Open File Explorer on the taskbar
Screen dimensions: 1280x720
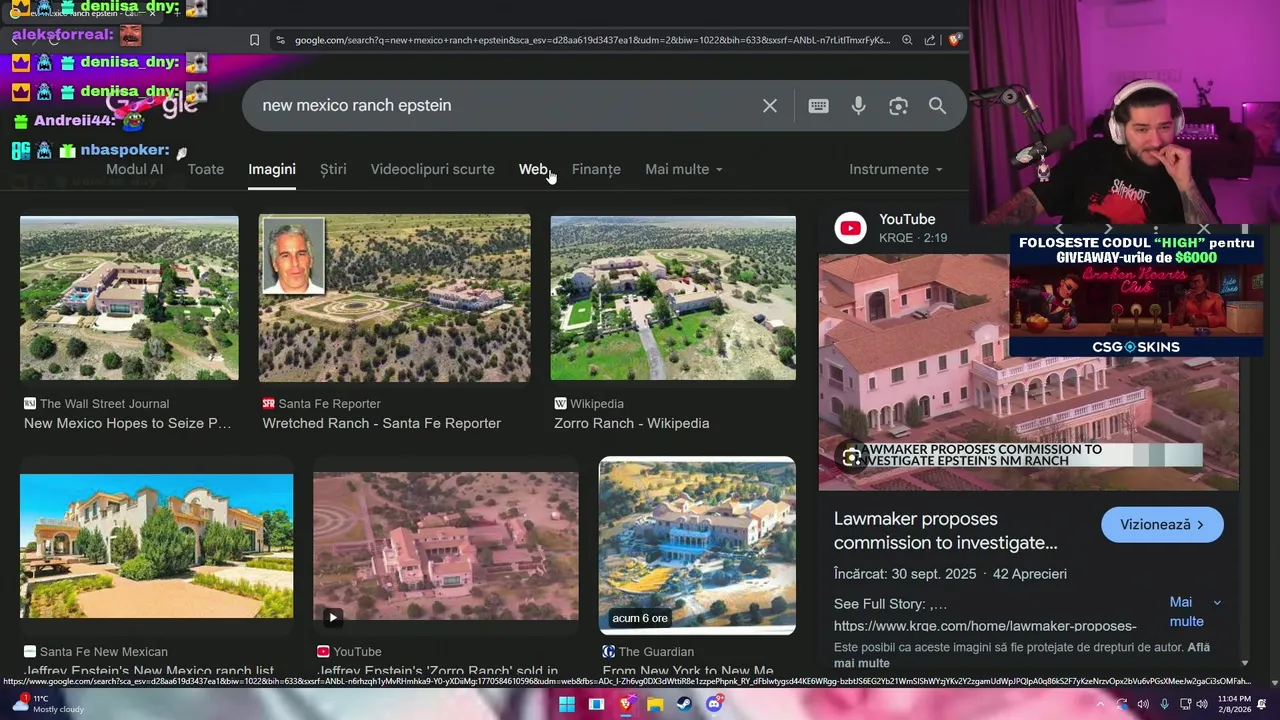coord(655,704)
